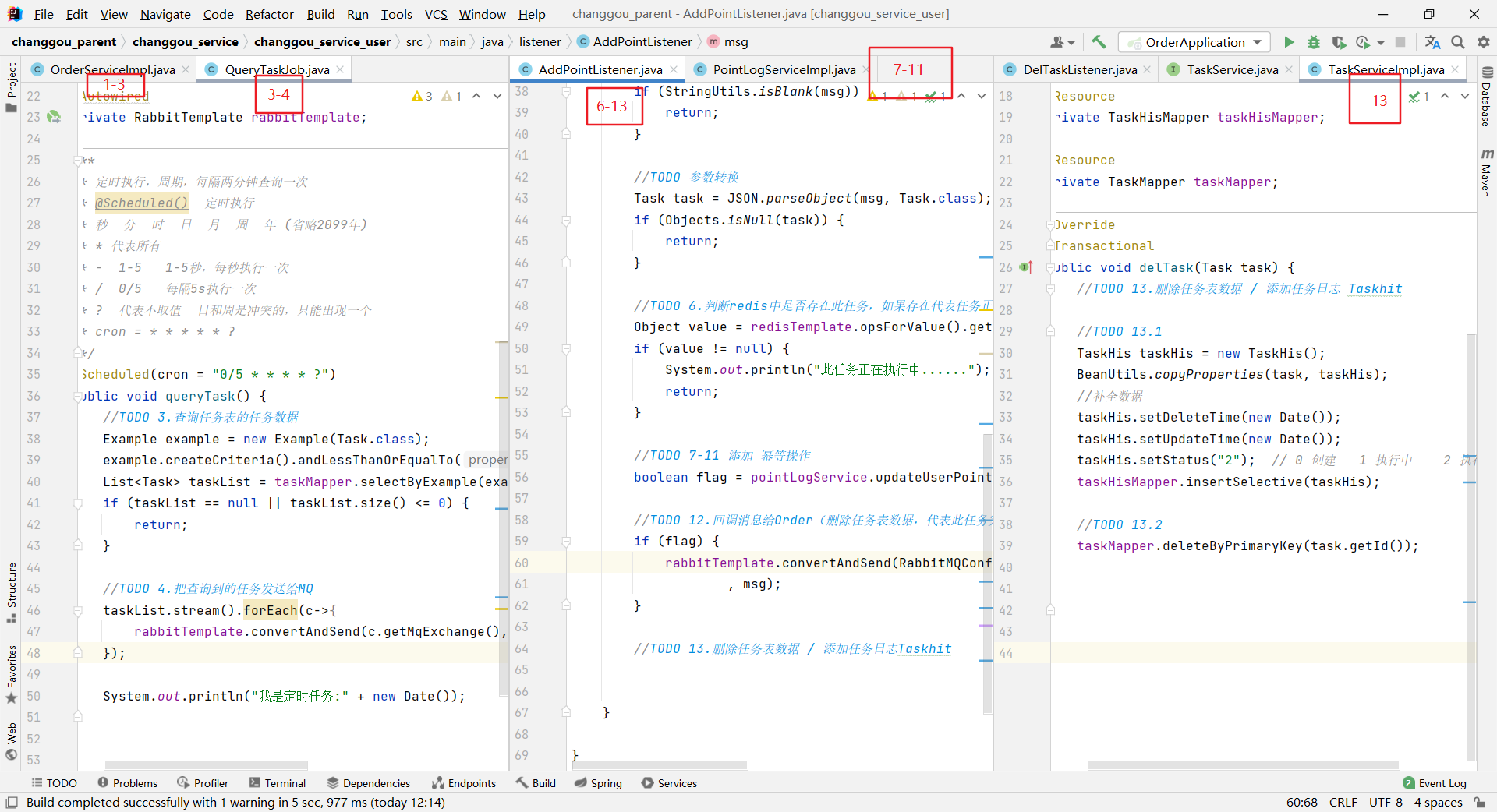This screenshot has height=812, width=1497.
Task: Select the AddPointListener breadcrumb
Action: tap(634, 42)
